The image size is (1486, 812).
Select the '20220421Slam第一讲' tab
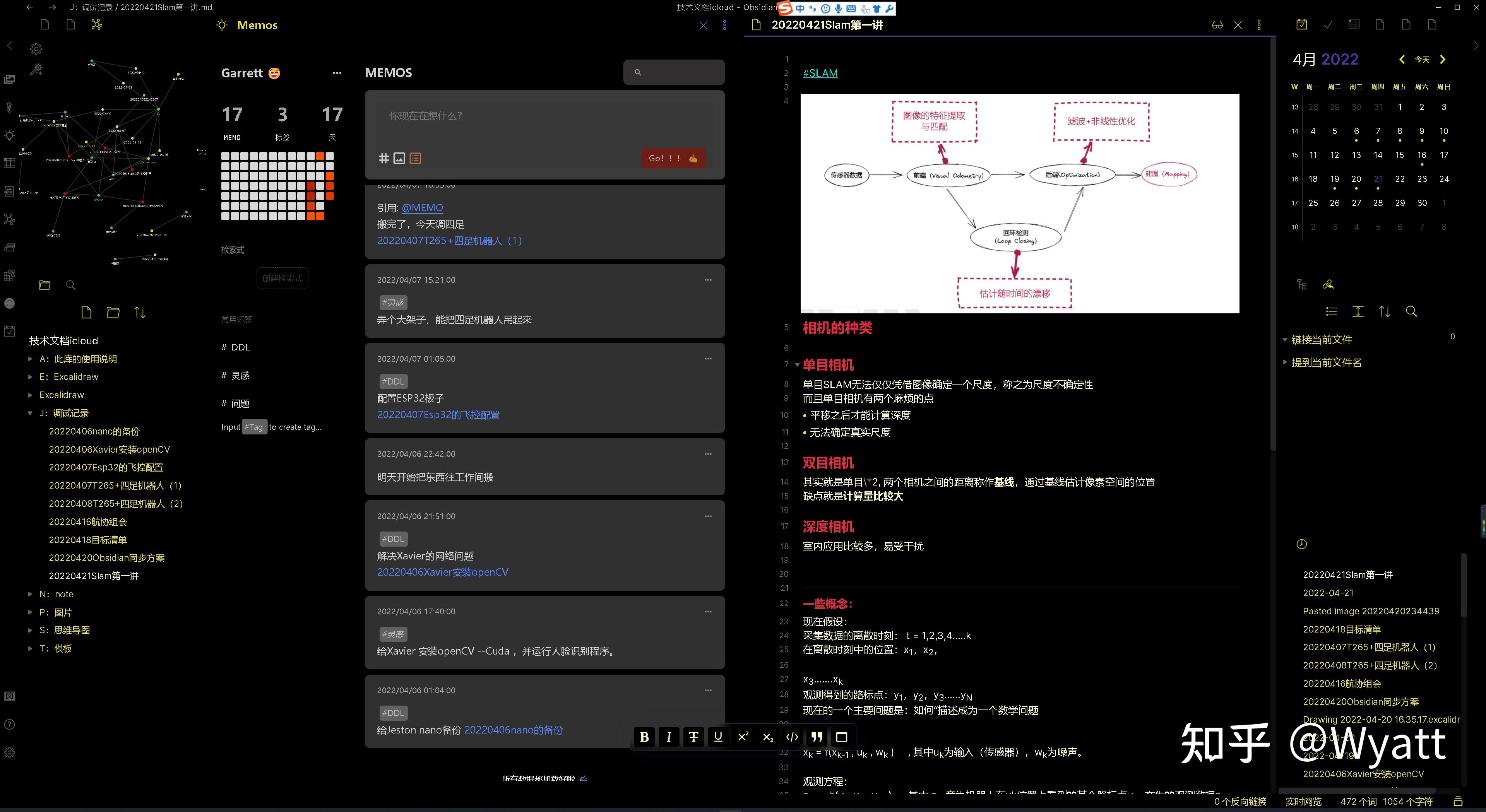[x=827, y=25]
